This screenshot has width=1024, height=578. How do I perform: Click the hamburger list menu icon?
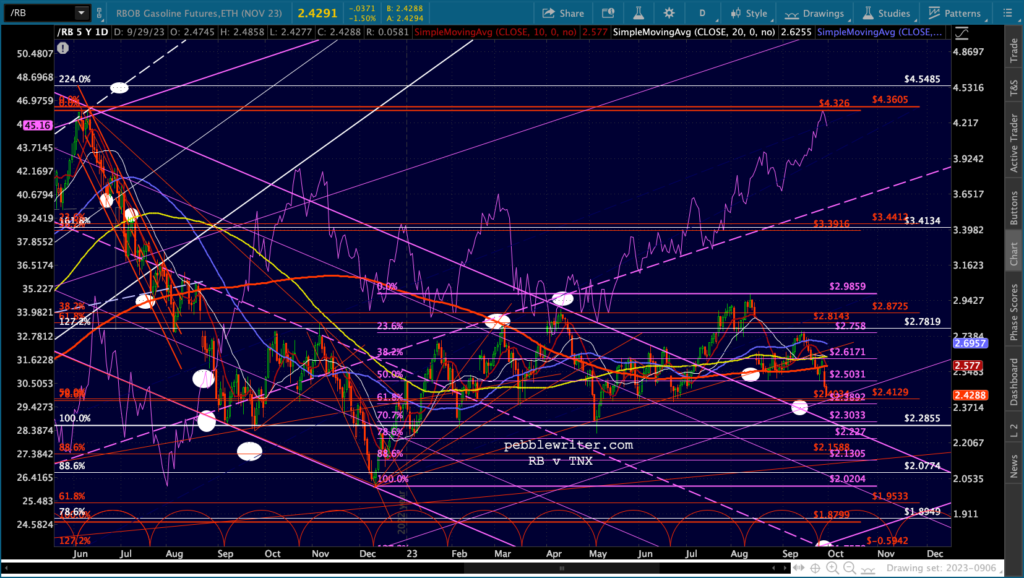coord(1006,13)
